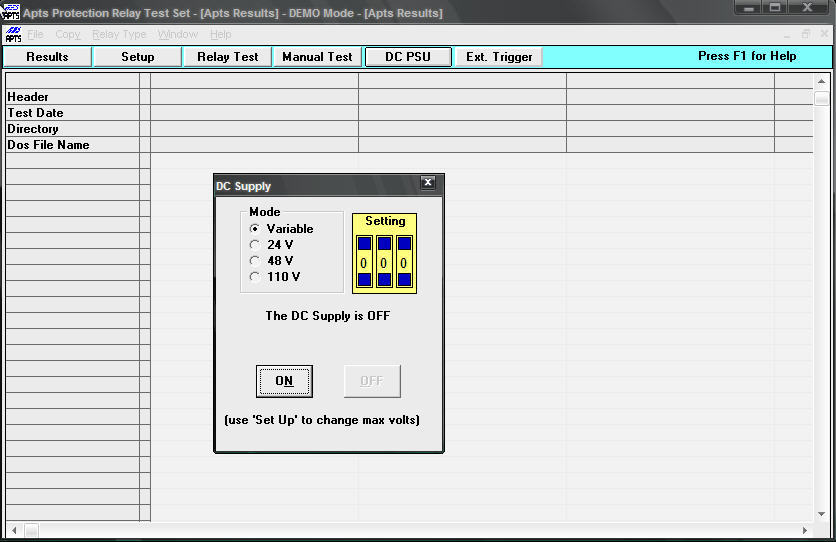Open the Relay Type menu
The image size is (836, 542).
click(x=119, y=34)
